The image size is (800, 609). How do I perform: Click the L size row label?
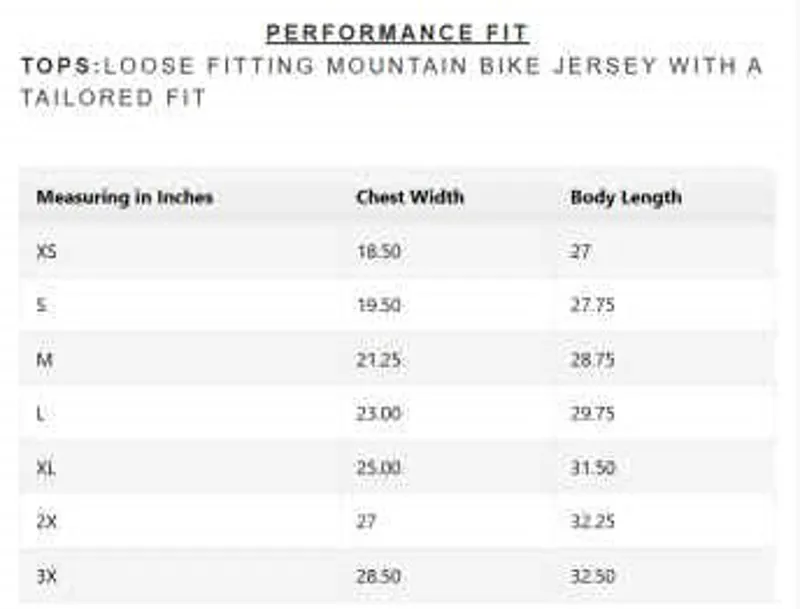pos(41,414)
